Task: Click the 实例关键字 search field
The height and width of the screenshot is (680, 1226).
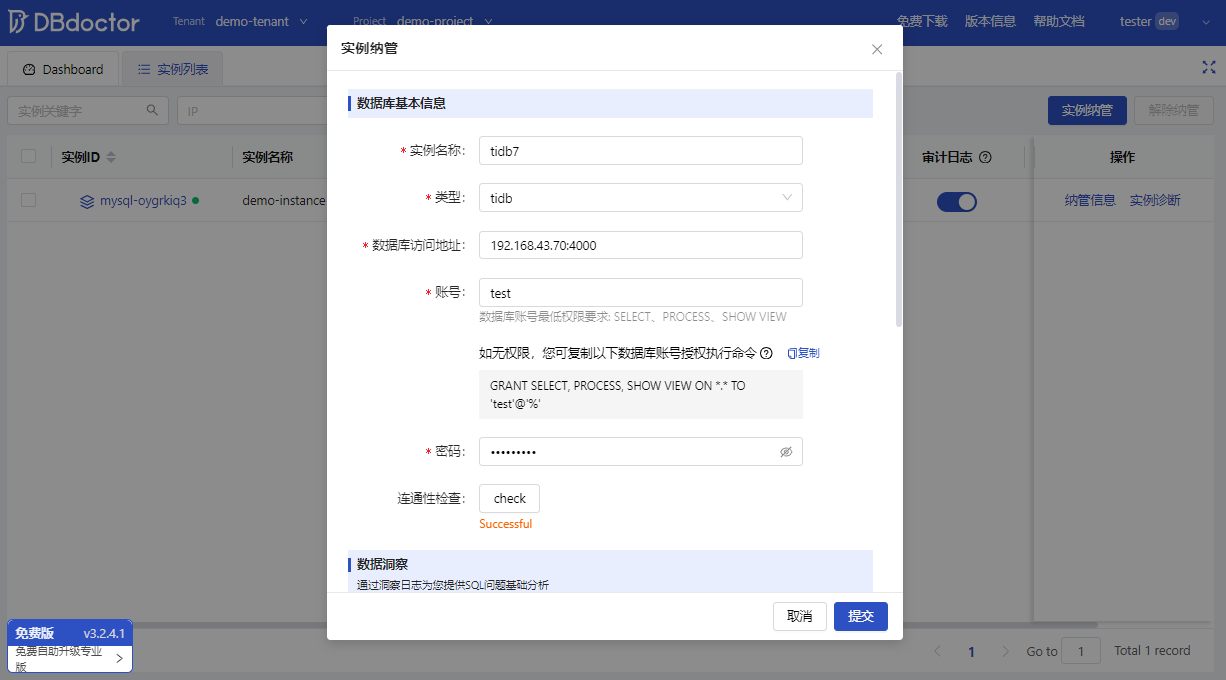Action: [88, 110]
